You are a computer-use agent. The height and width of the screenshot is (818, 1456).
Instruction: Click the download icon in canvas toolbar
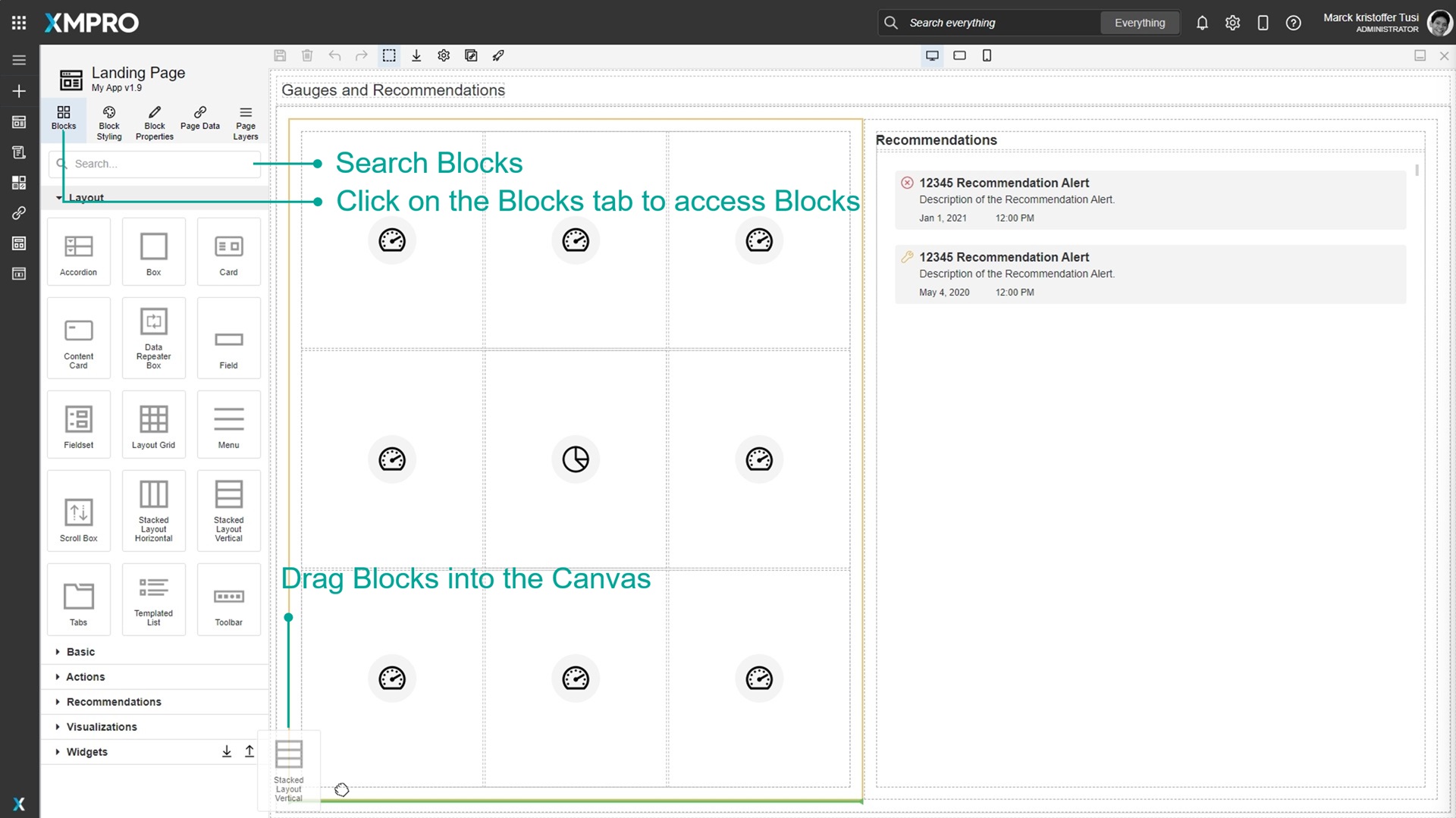(416, 55)
